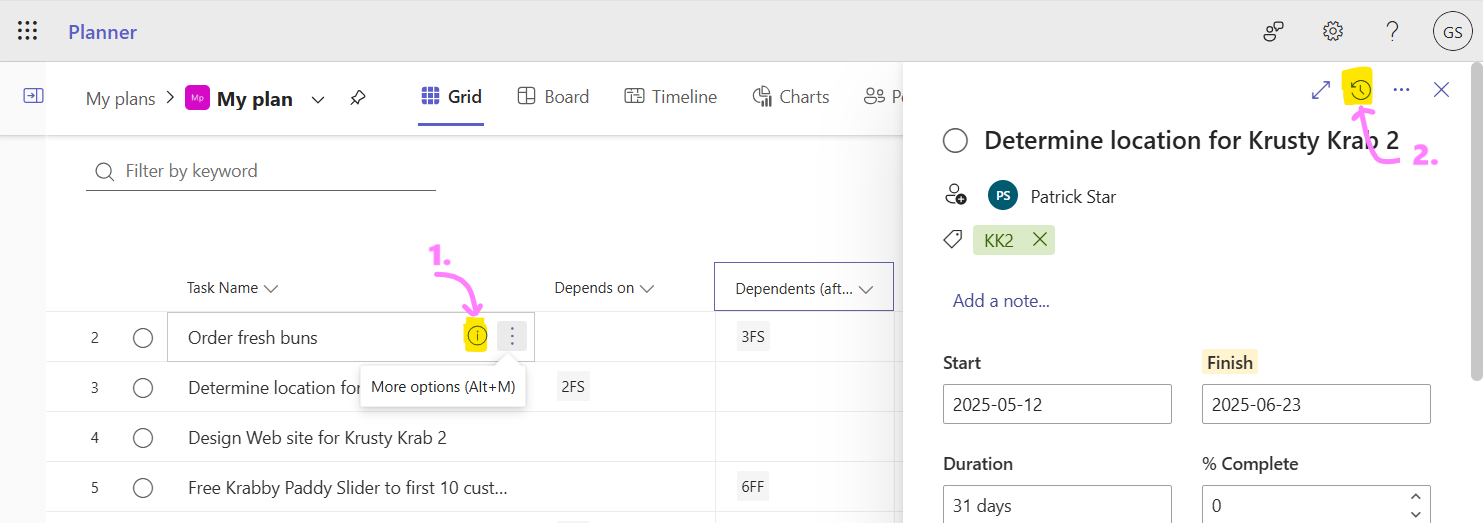Mark Determine location task complete in details pane
Image resolution: width=1483 pixels, height=523 pixels.
point(955,141)
